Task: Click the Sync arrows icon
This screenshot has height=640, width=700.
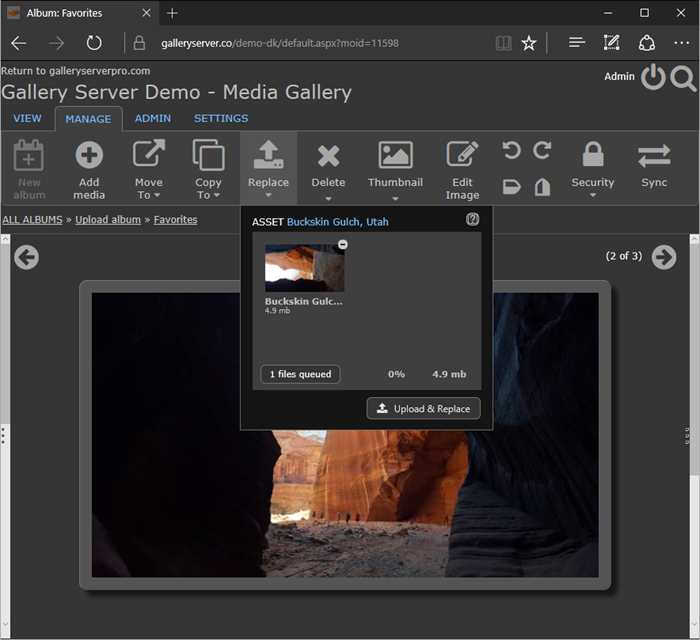Action: tap(654, 156)
